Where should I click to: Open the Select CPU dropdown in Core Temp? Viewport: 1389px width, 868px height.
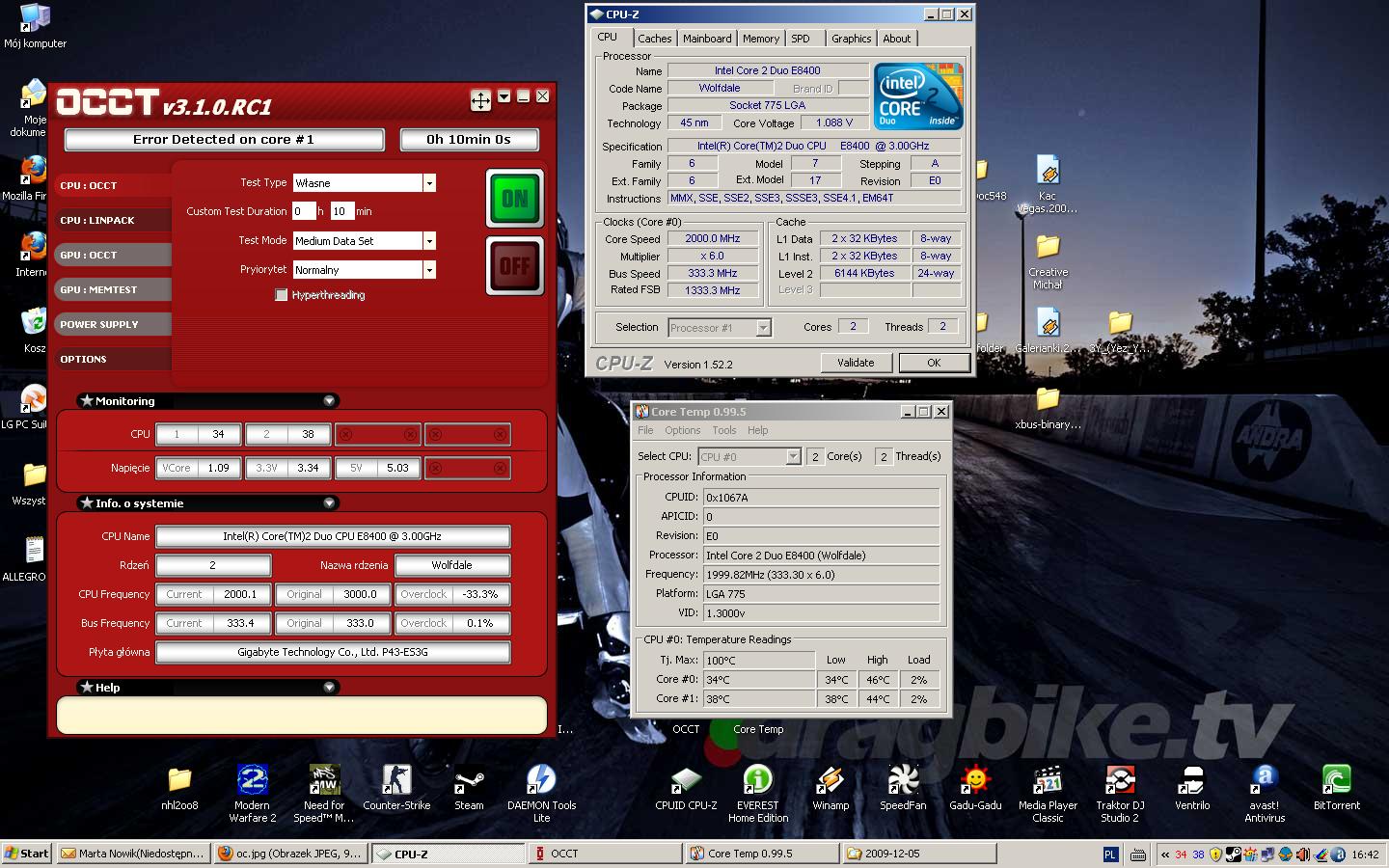click(x=793, y=456)
